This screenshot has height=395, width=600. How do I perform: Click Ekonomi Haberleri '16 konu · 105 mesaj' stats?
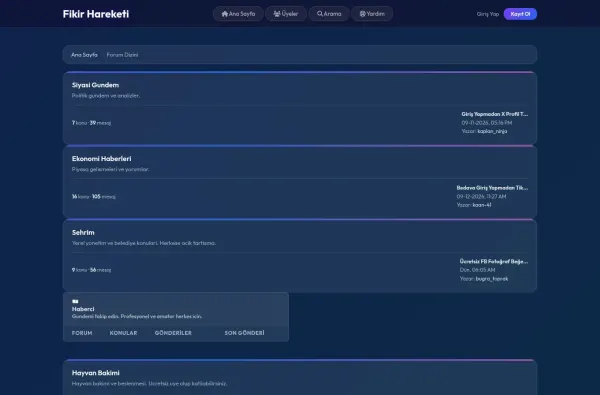pyautogui.click(x=94, y=196)
